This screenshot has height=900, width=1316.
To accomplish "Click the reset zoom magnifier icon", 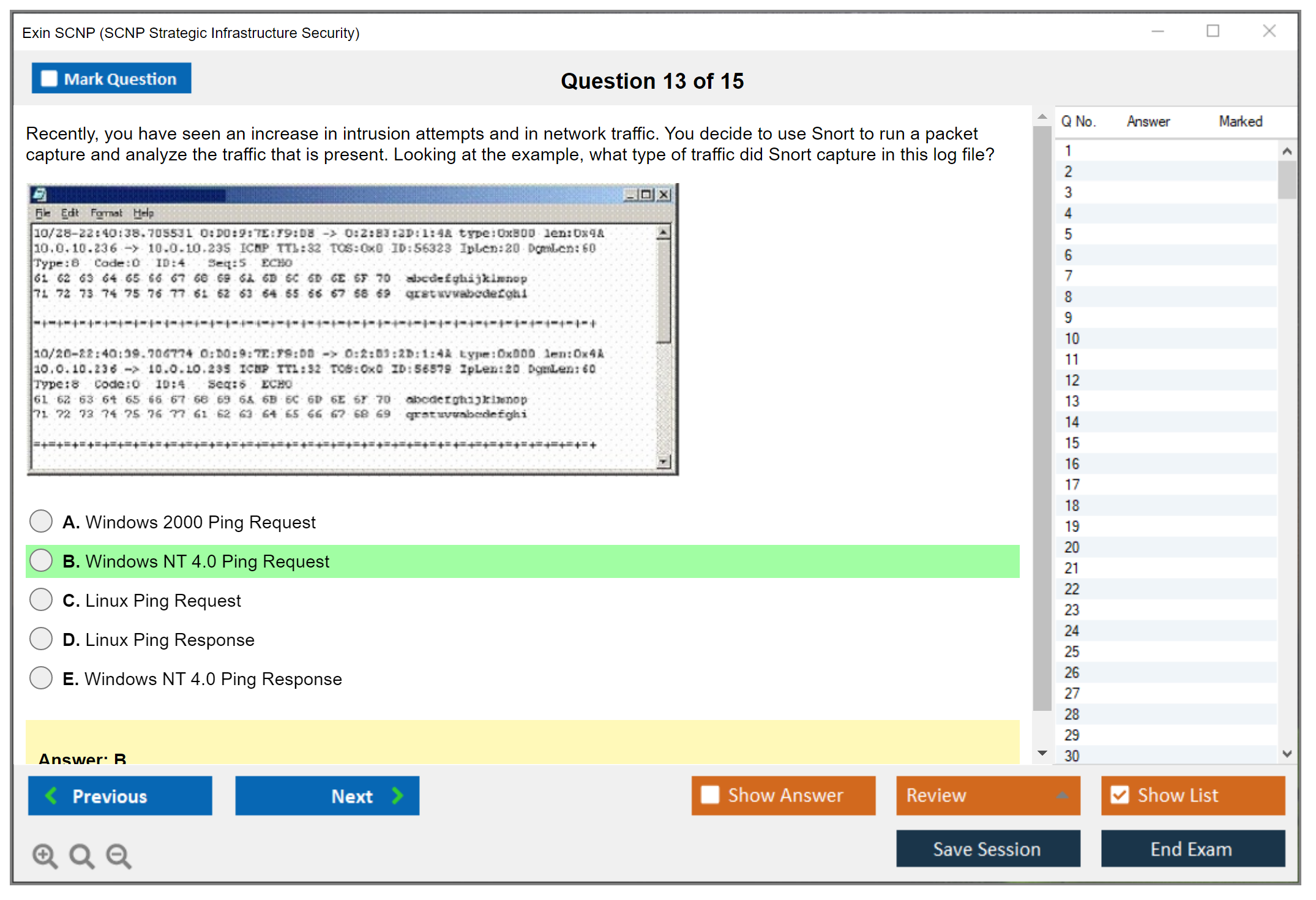I will [x=81, y=855].
